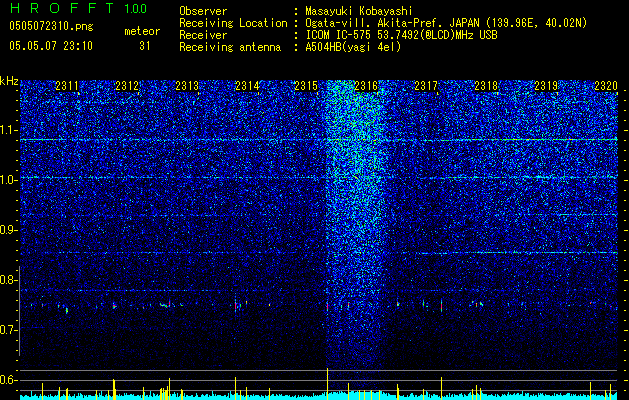Select the filename 0505072310.png
This screenshot has width=629, height=400.
(51, 26)
